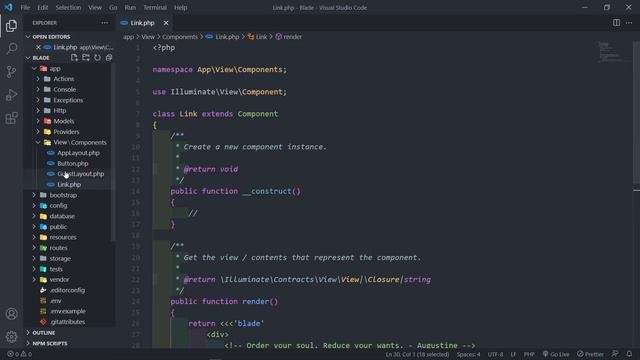Image resolution: width=640 pixels, height=360 pixels.
Task: Open the Explorer view in activity bar
Action: point(11,26)
